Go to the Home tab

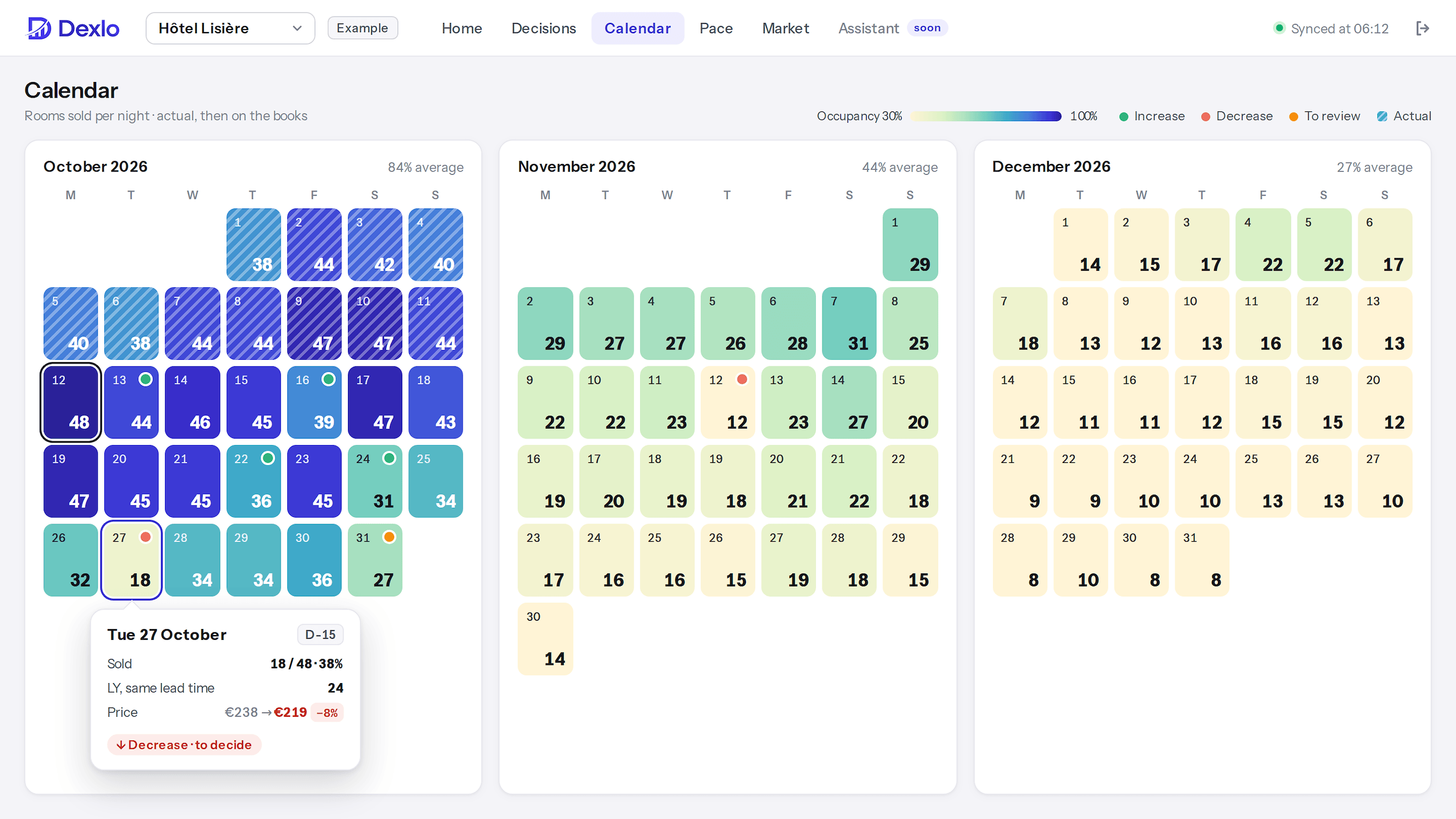tap(462, 28)
